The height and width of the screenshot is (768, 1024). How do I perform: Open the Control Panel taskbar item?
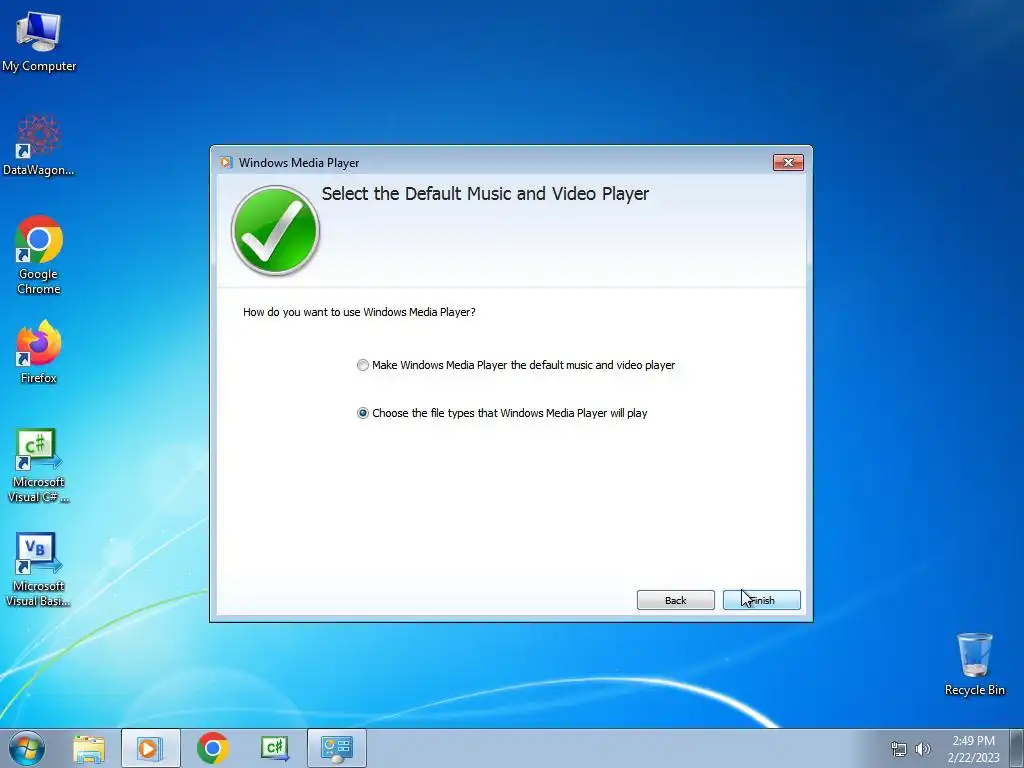(337, 748)
